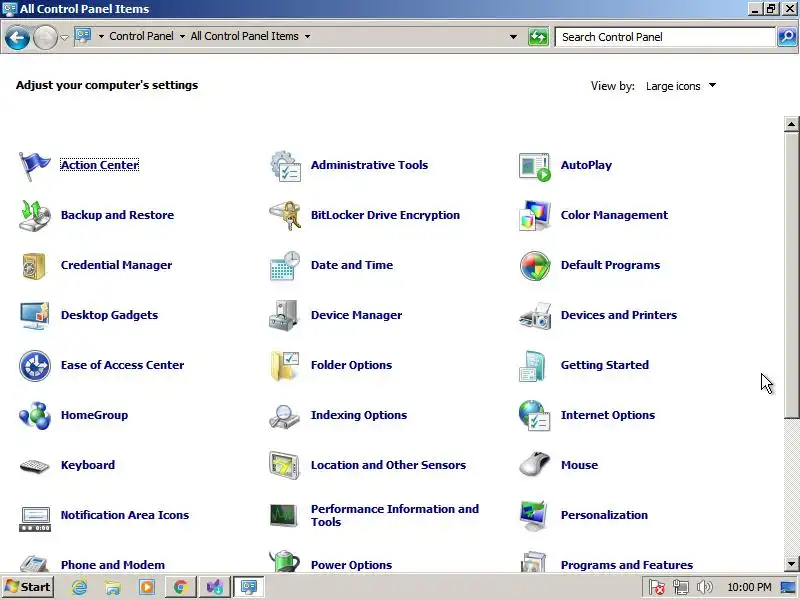This screenshot has width=800, height=600.
Task: Open the Devices and Printers icon
Action: coord(535,315)
